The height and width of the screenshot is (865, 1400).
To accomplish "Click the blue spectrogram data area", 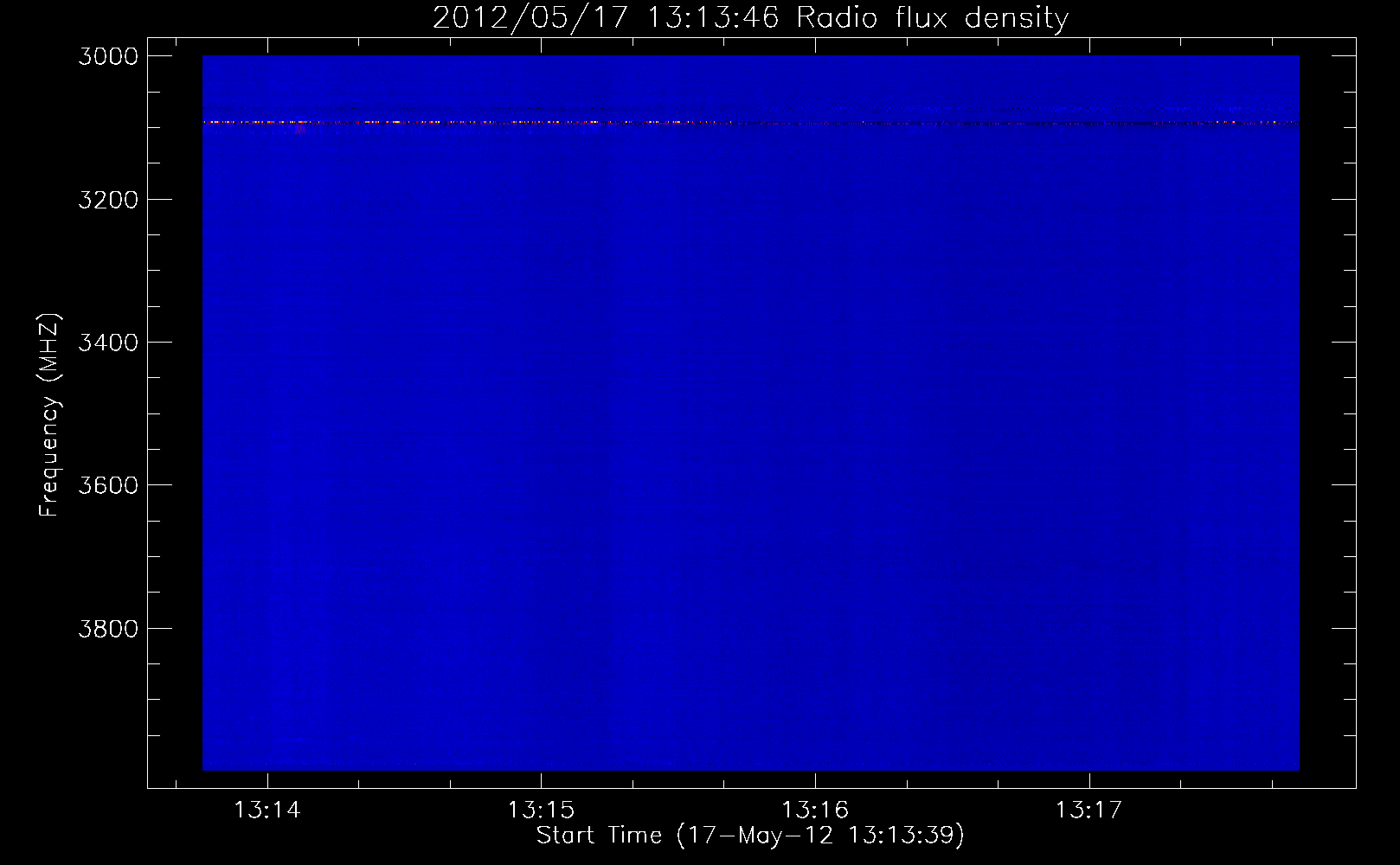I will tap(750, 413).
